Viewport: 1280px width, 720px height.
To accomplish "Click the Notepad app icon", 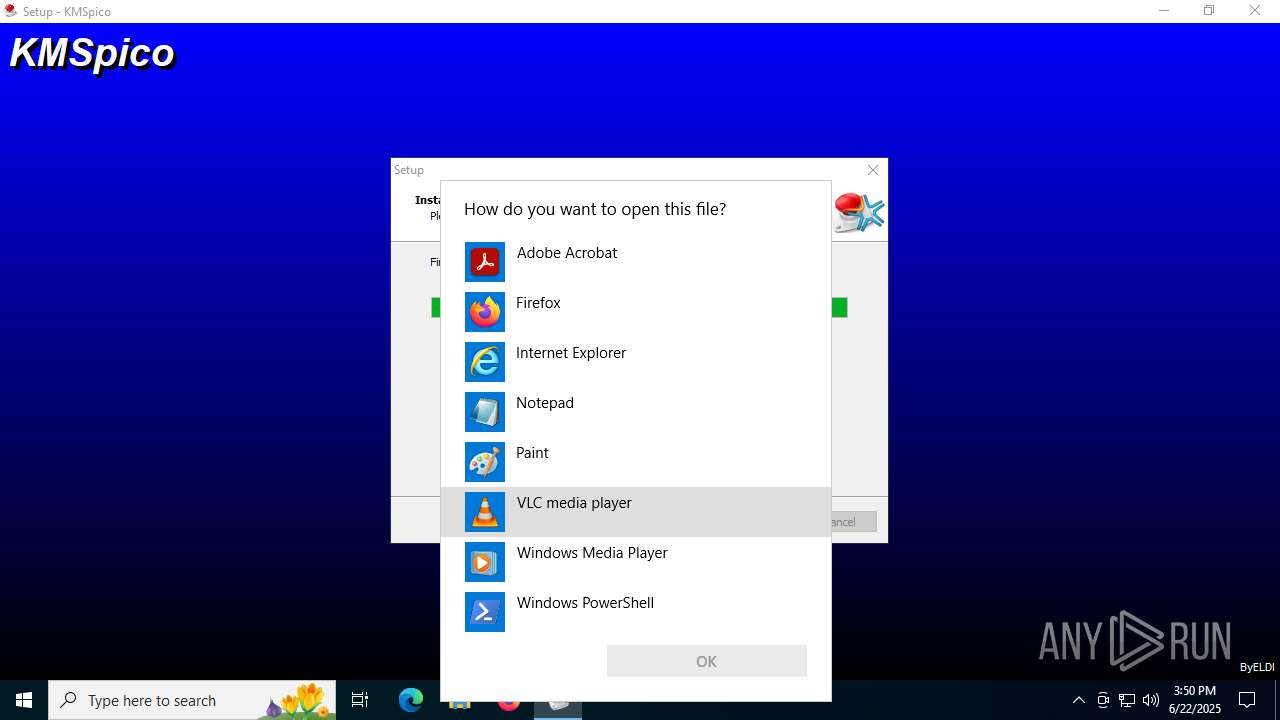I will [x=485, y=412].
